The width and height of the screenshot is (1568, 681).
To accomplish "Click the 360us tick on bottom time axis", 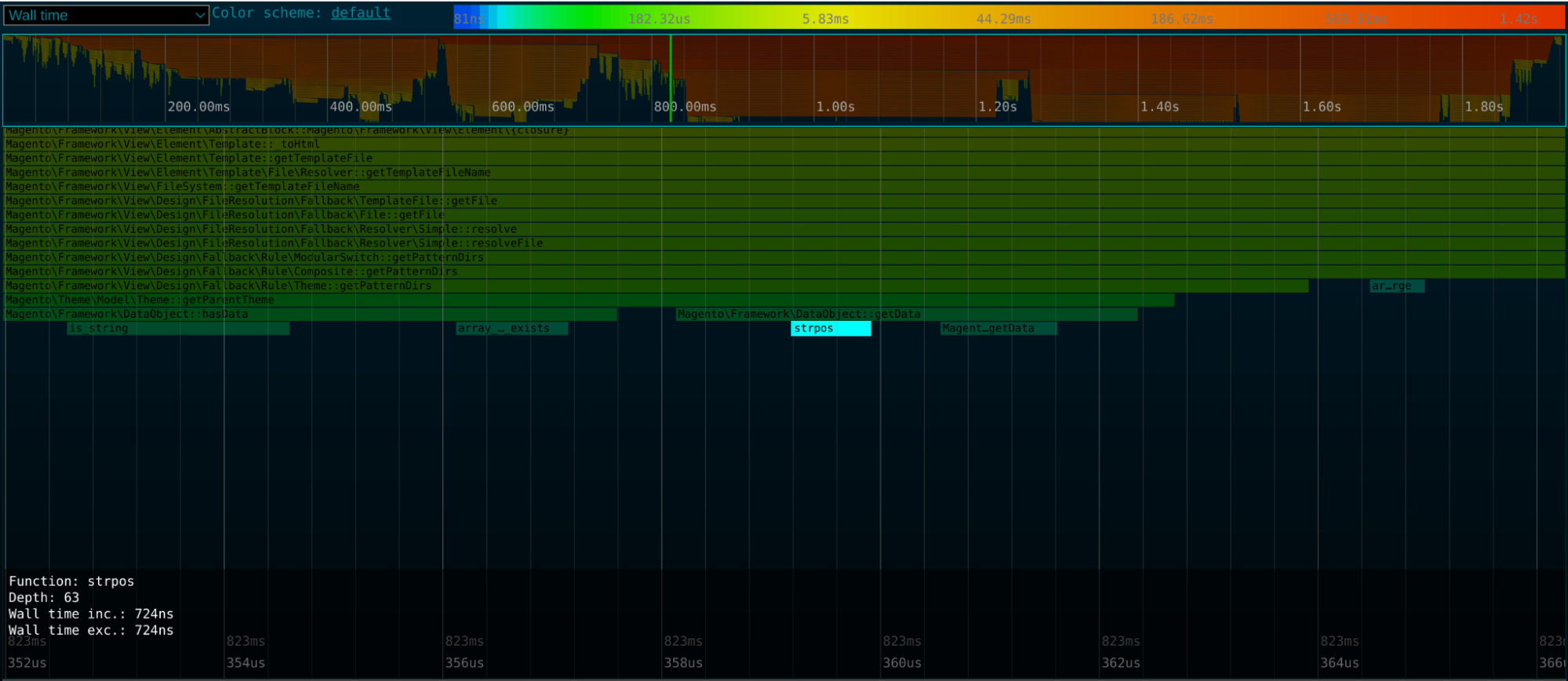I will pyautogui.click(x=902, y=663).
